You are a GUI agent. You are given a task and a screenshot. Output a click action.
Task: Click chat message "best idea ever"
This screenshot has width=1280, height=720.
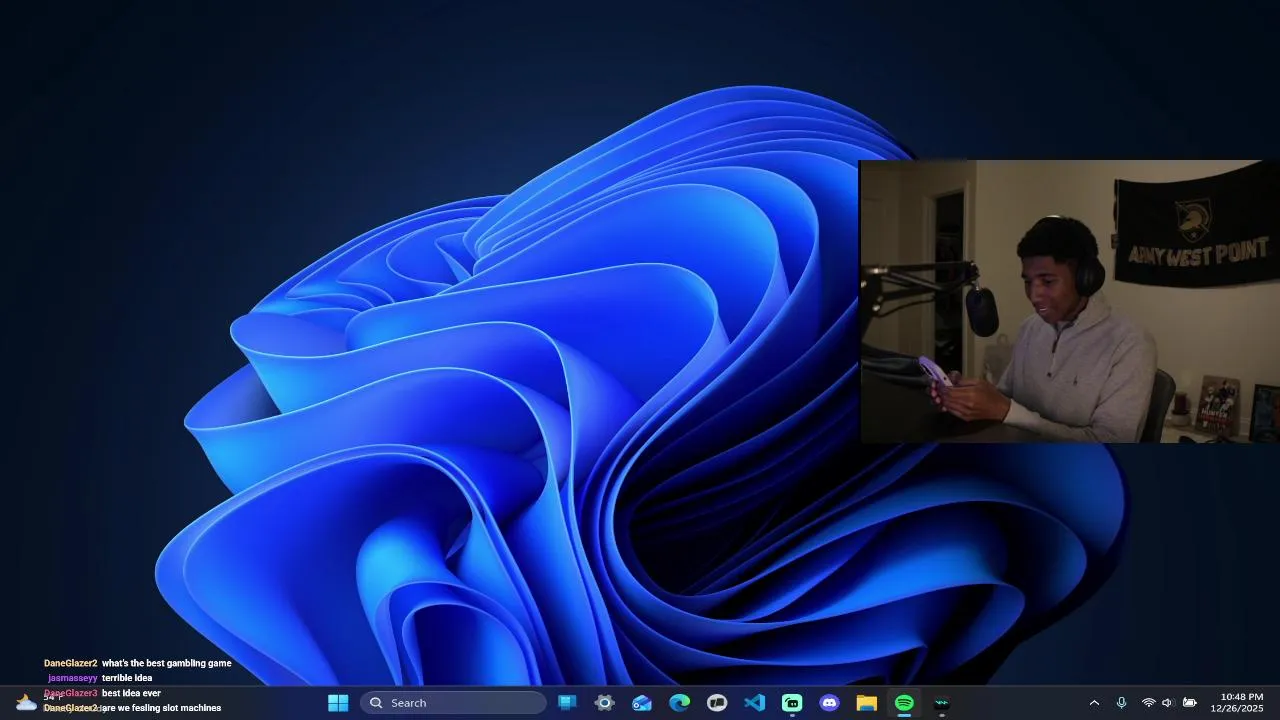pos(131,693)
